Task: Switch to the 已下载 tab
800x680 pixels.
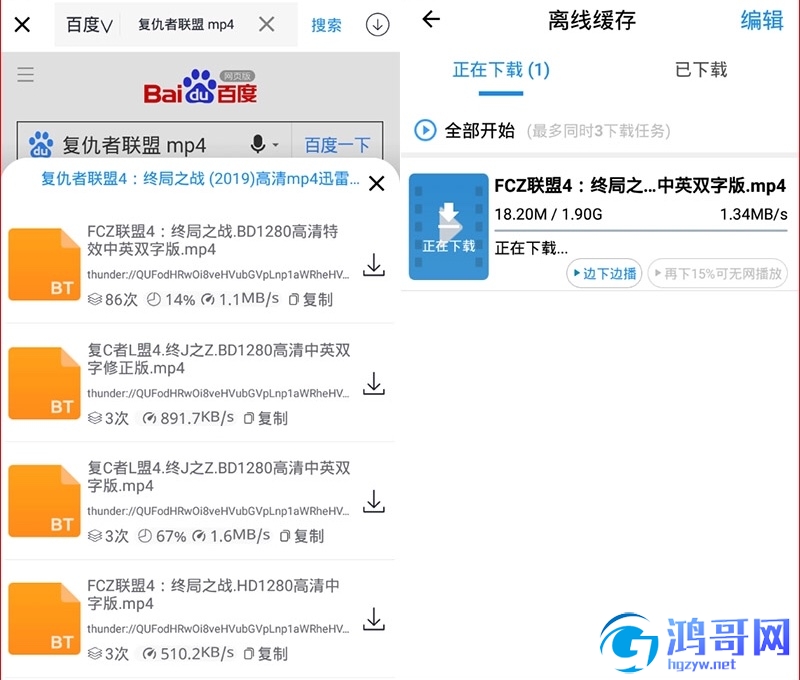Action: (701, 70)
